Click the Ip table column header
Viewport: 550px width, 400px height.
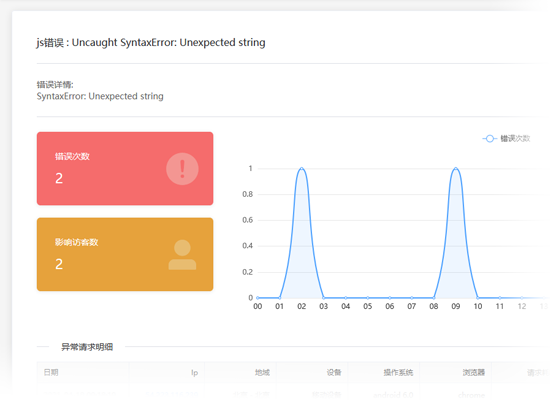194,373
